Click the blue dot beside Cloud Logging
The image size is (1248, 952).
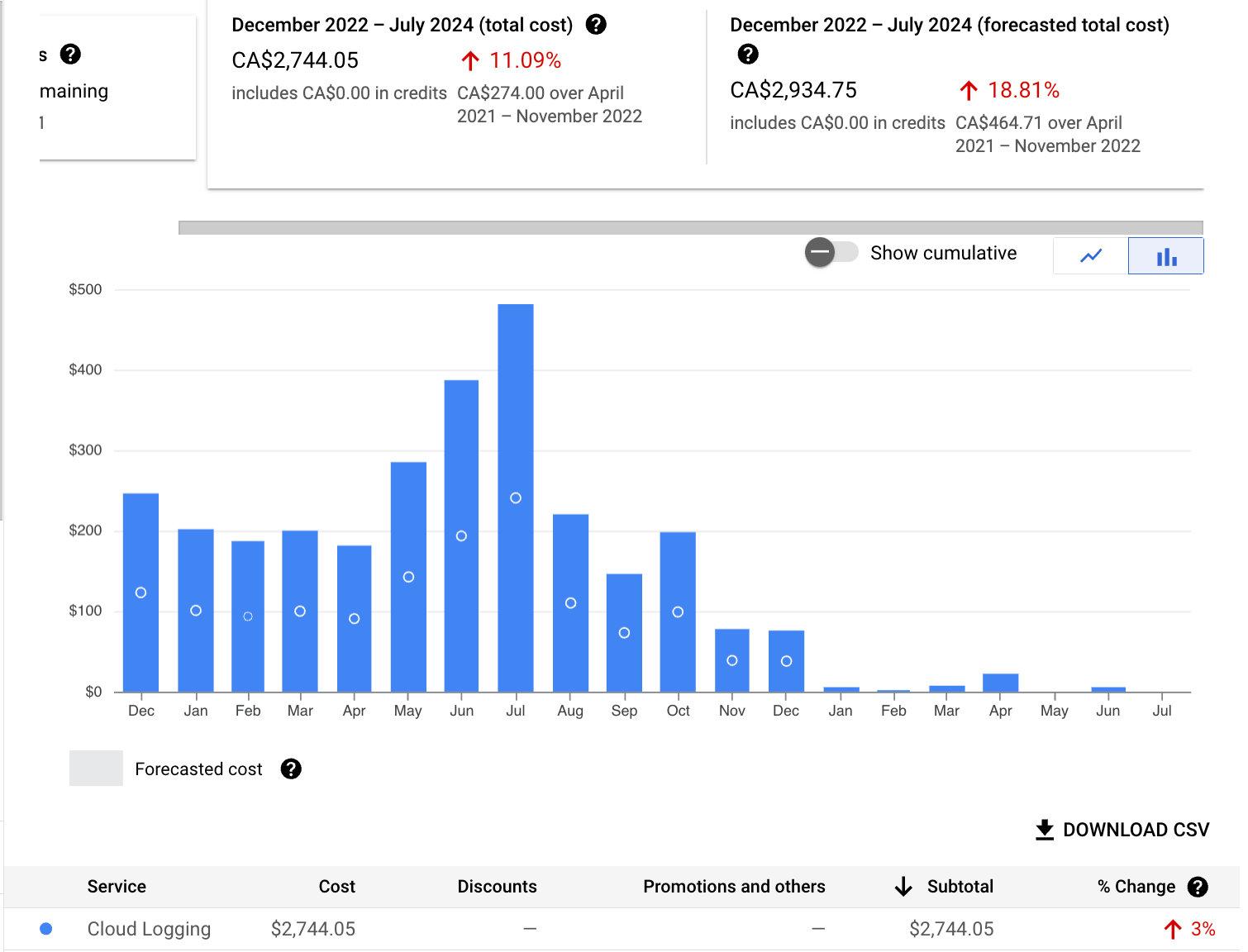click(x=46, y=929)
